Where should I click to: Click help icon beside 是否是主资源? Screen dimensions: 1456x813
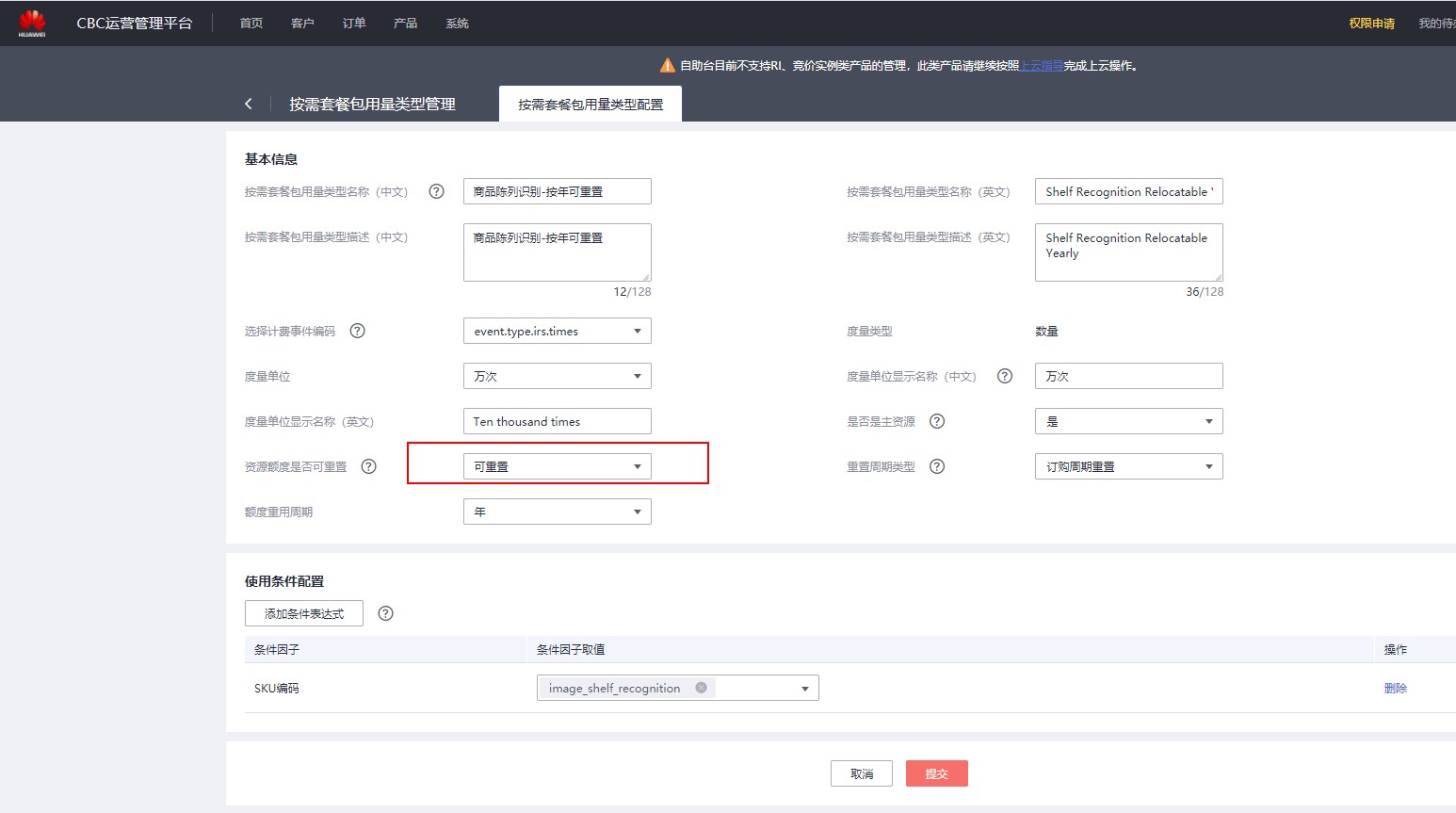937,421
